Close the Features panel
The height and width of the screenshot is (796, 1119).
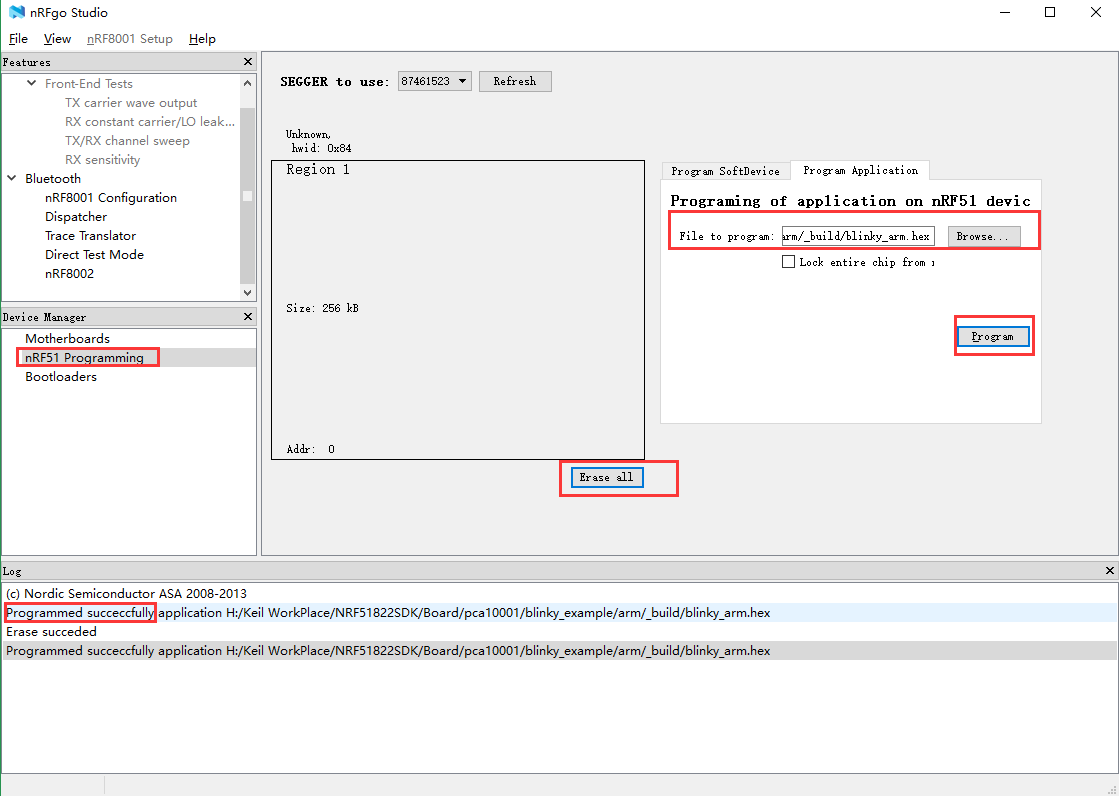(x=248, y=62)
